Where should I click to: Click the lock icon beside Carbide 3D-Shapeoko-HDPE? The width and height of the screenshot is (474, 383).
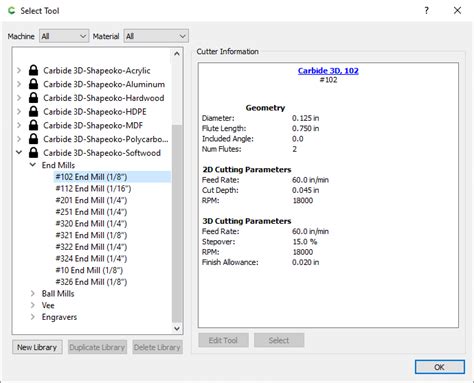click(x=33, y=111)
